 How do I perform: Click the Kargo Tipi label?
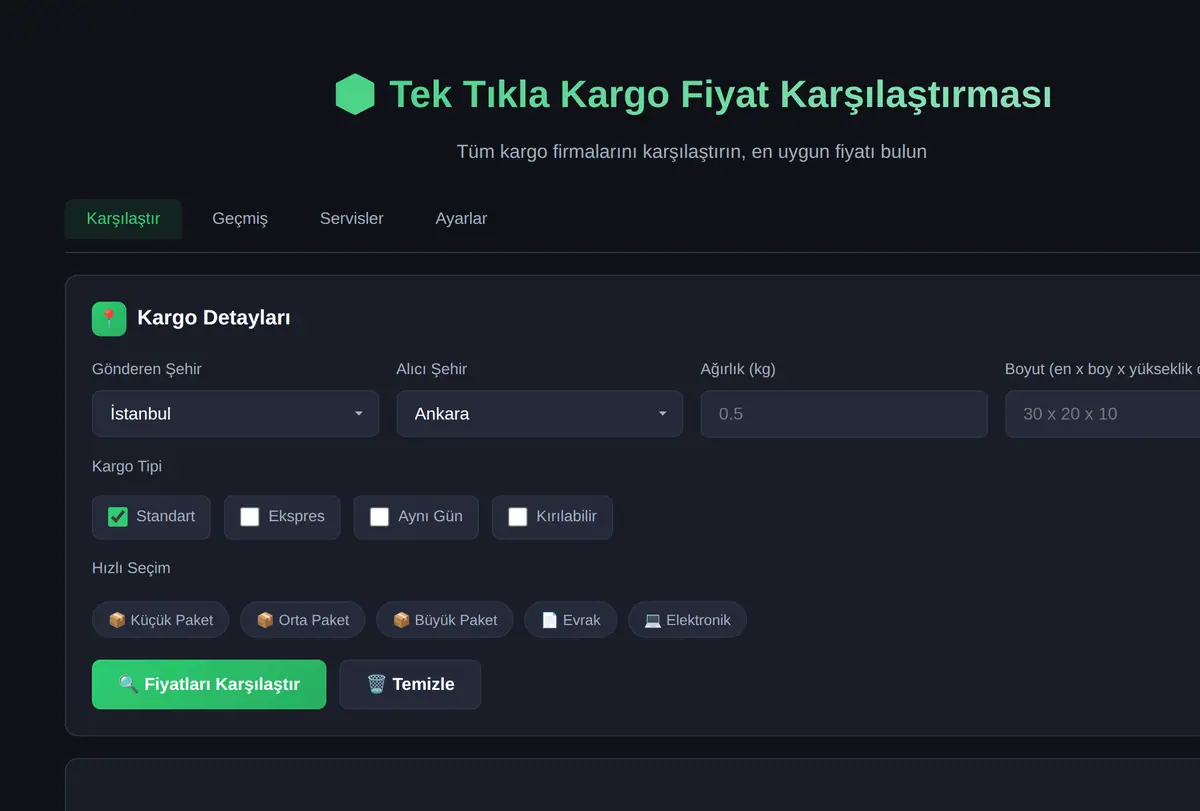coord(127,466)
